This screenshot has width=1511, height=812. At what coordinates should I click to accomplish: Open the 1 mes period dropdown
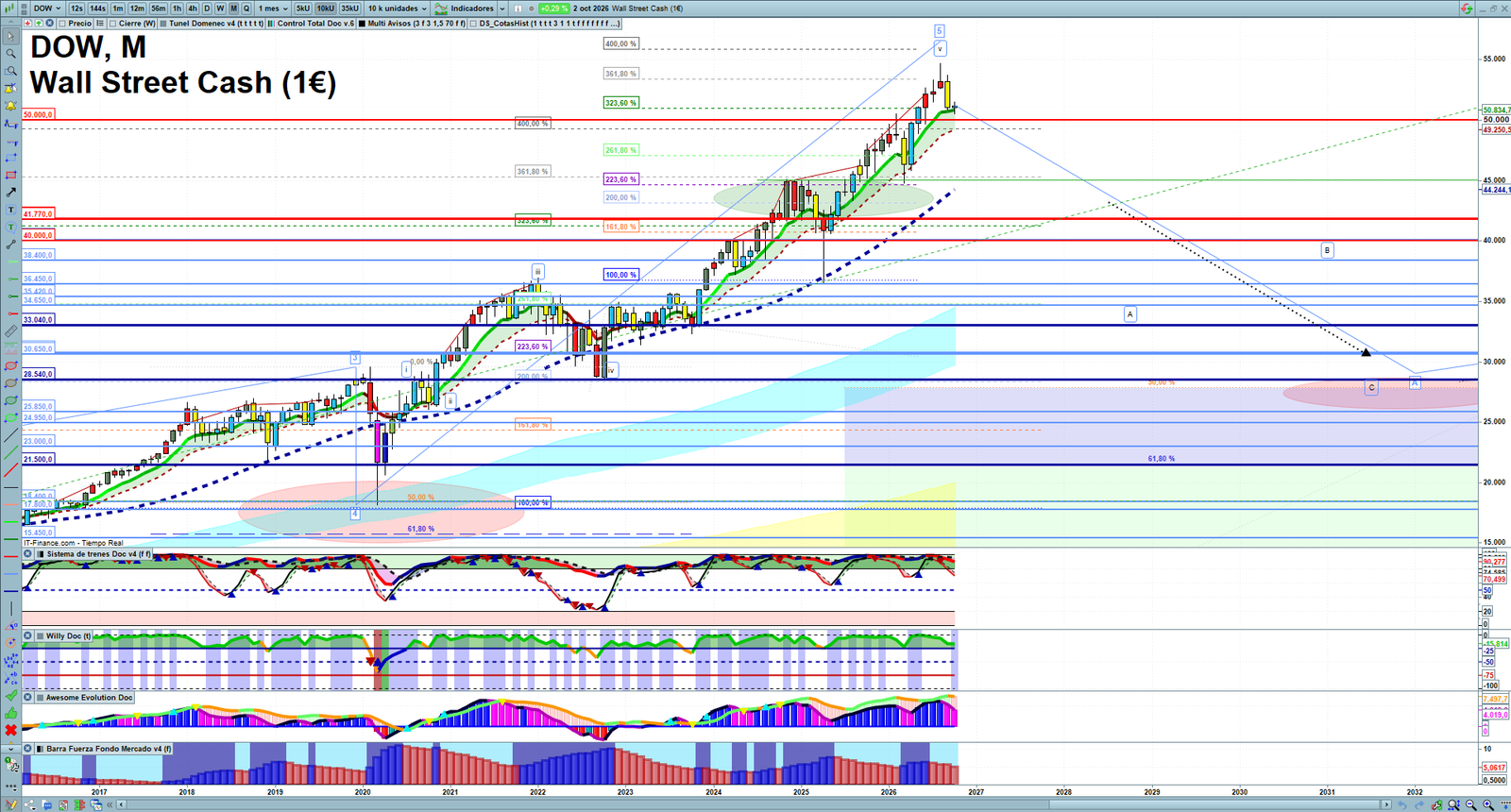tap(273, 8)
